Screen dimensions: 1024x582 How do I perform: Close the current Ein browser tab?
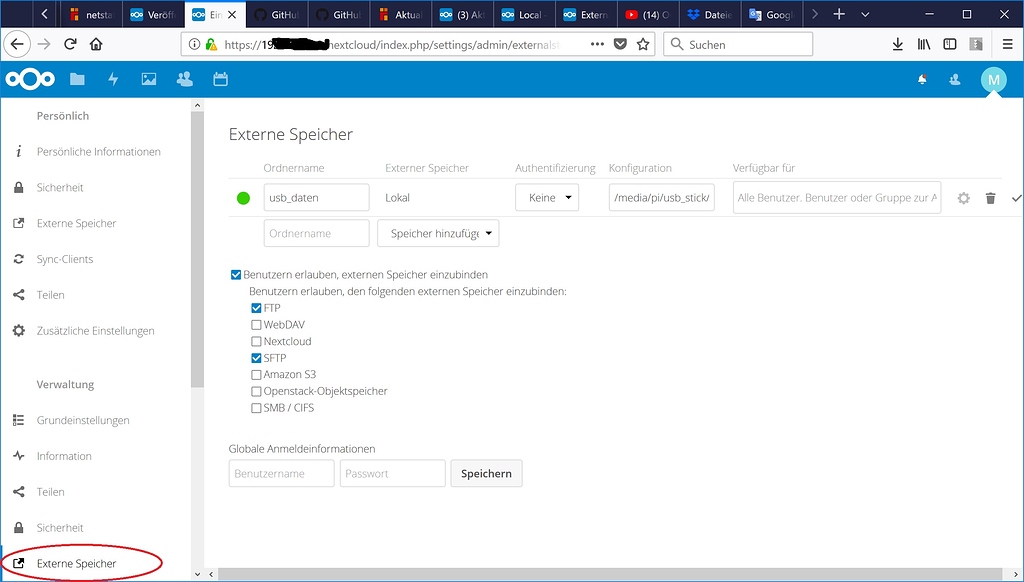point(231,14)
